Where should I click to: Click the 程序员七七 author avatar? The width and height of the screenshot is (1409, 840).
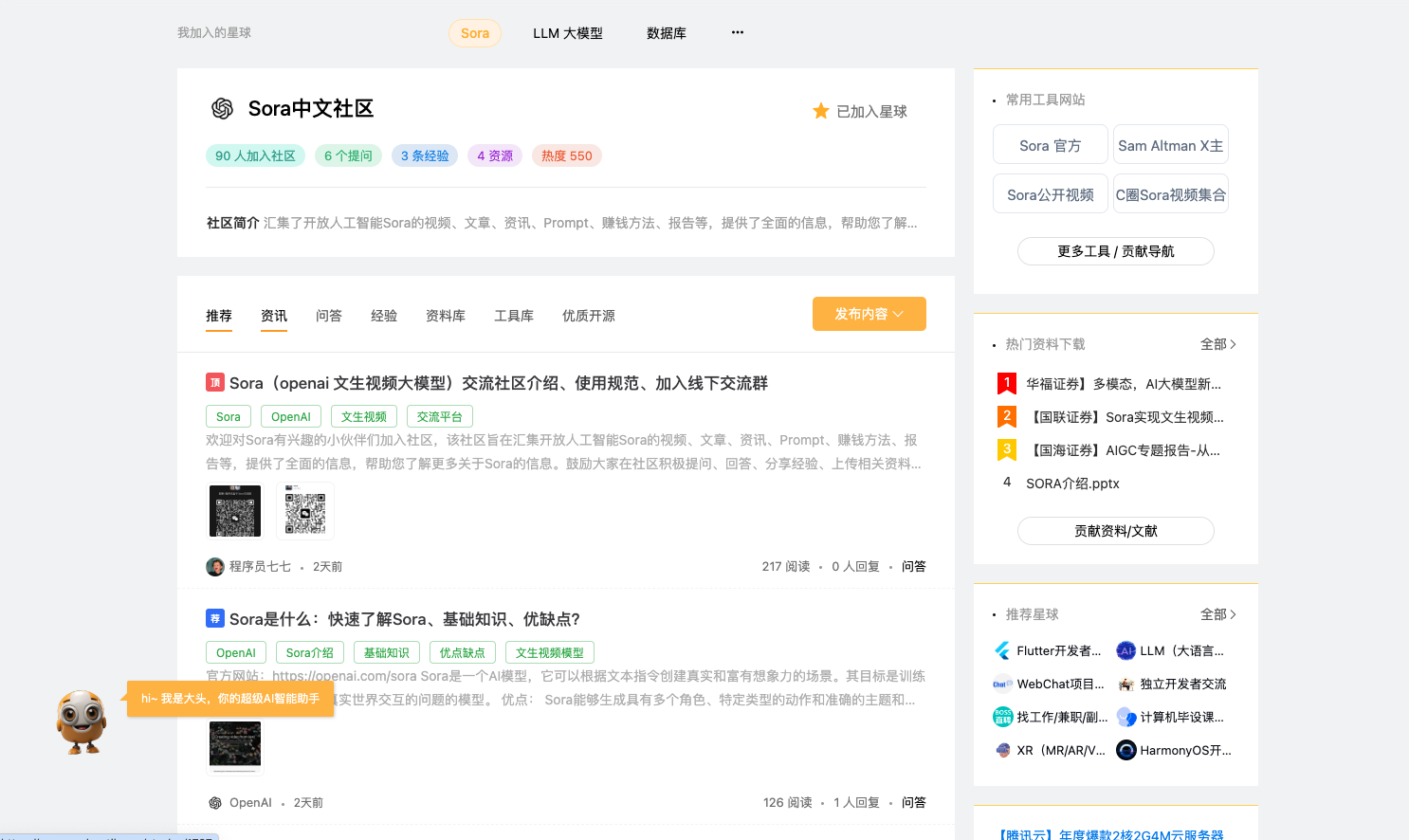tap(215, 567)
